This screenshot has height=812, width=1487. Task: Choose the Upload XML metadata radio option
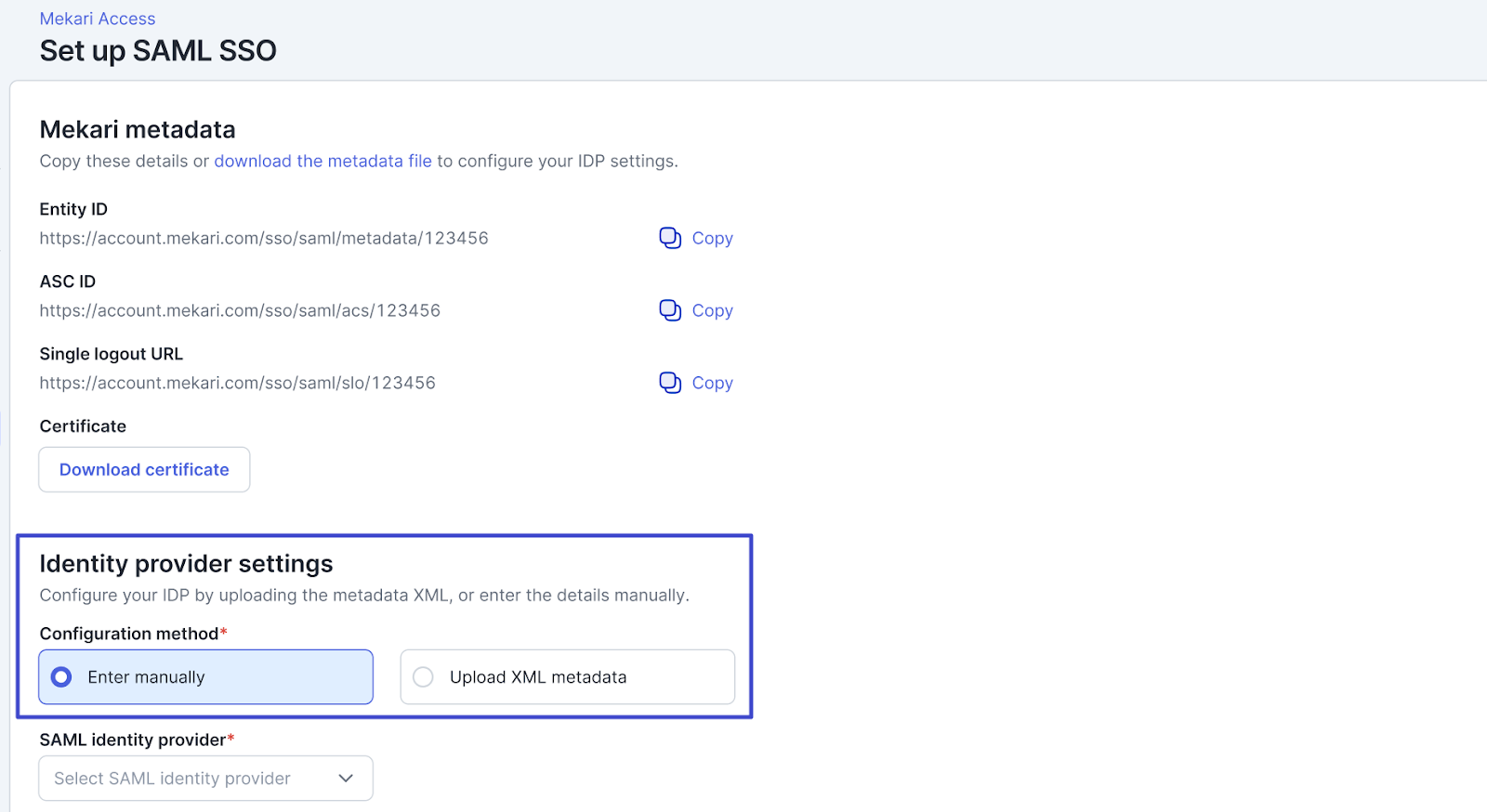coord(424,677)
